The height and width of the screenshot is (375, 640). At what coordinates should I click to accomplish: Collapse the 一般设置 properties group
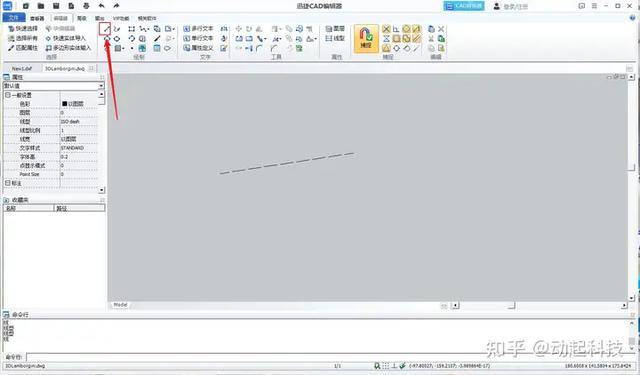pos(8,95)
